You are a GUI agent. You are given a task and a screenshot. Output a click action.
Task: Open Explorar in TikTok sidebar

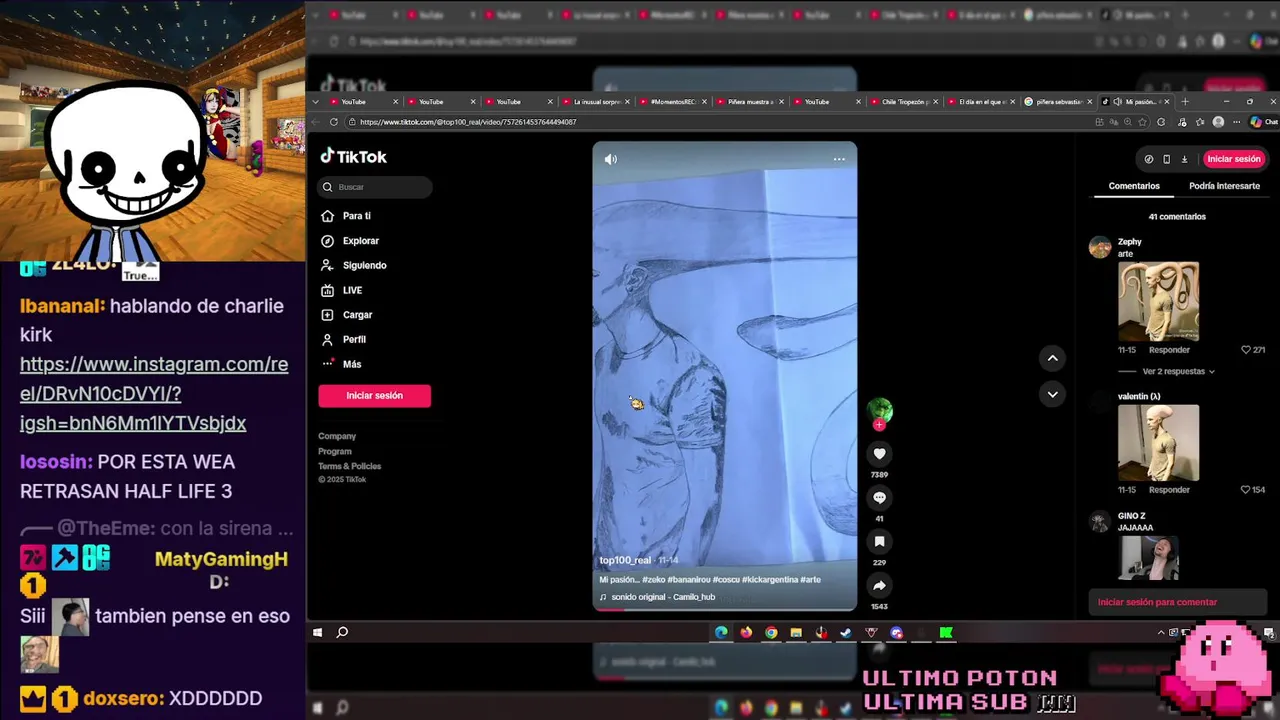pyautogui.click(x=350, y=241)
